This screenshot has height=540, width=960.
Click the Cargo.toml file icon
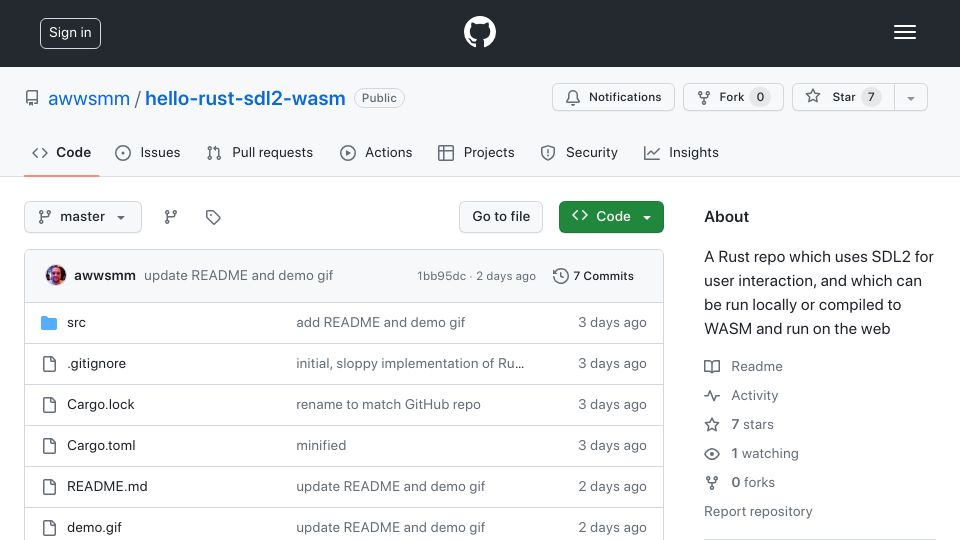pos(50,446)
